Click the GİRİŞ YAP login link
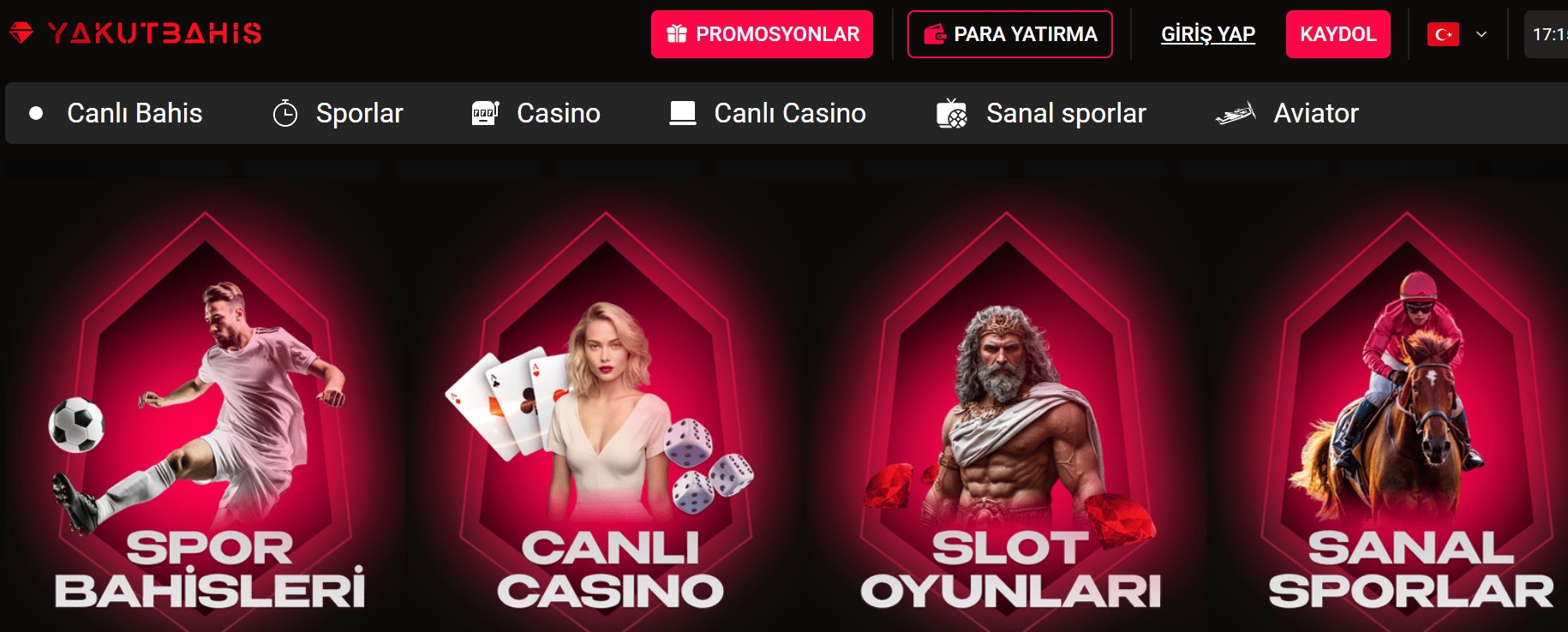The image size is (1568, 632). coord(1208,34)
